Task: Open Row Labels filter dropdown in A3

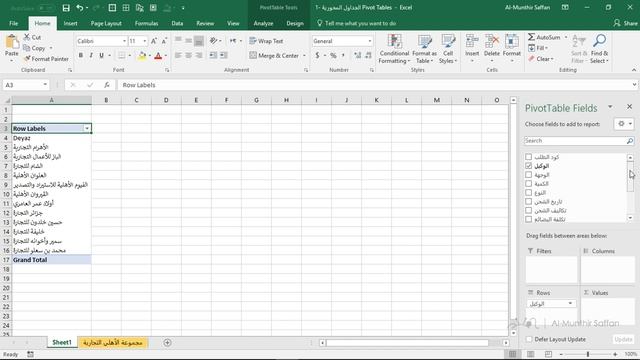Action: coord(87,129)
